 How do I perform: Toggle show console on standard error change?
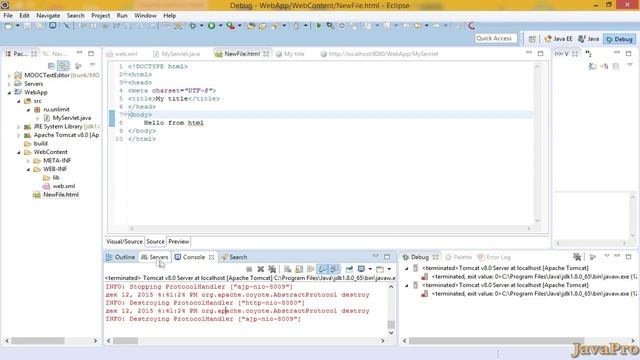click(x=334, y=269)
